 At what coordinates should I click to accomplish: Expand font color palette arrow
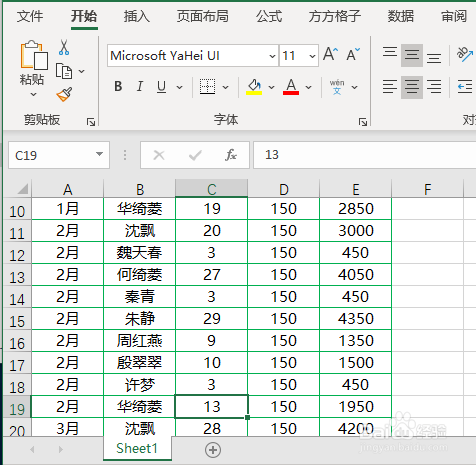308,87
